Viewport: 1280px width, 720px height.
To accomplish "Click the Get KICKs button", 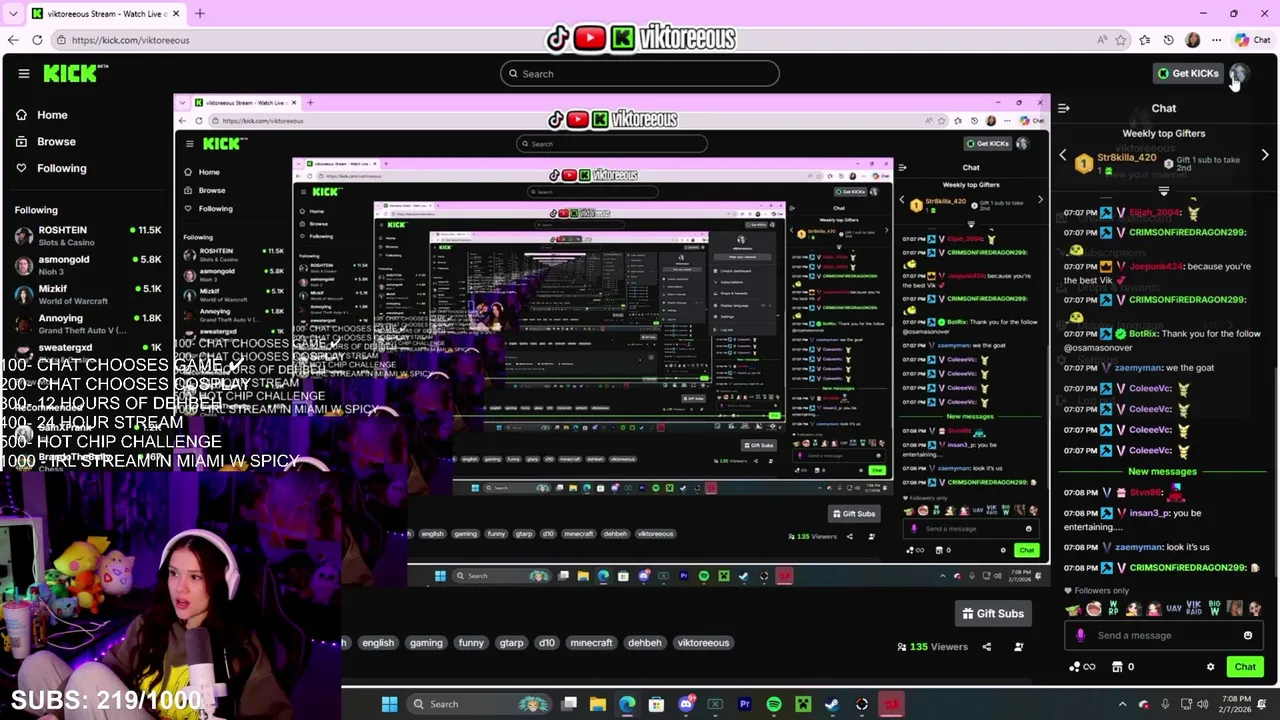I will coord(1188,73).
